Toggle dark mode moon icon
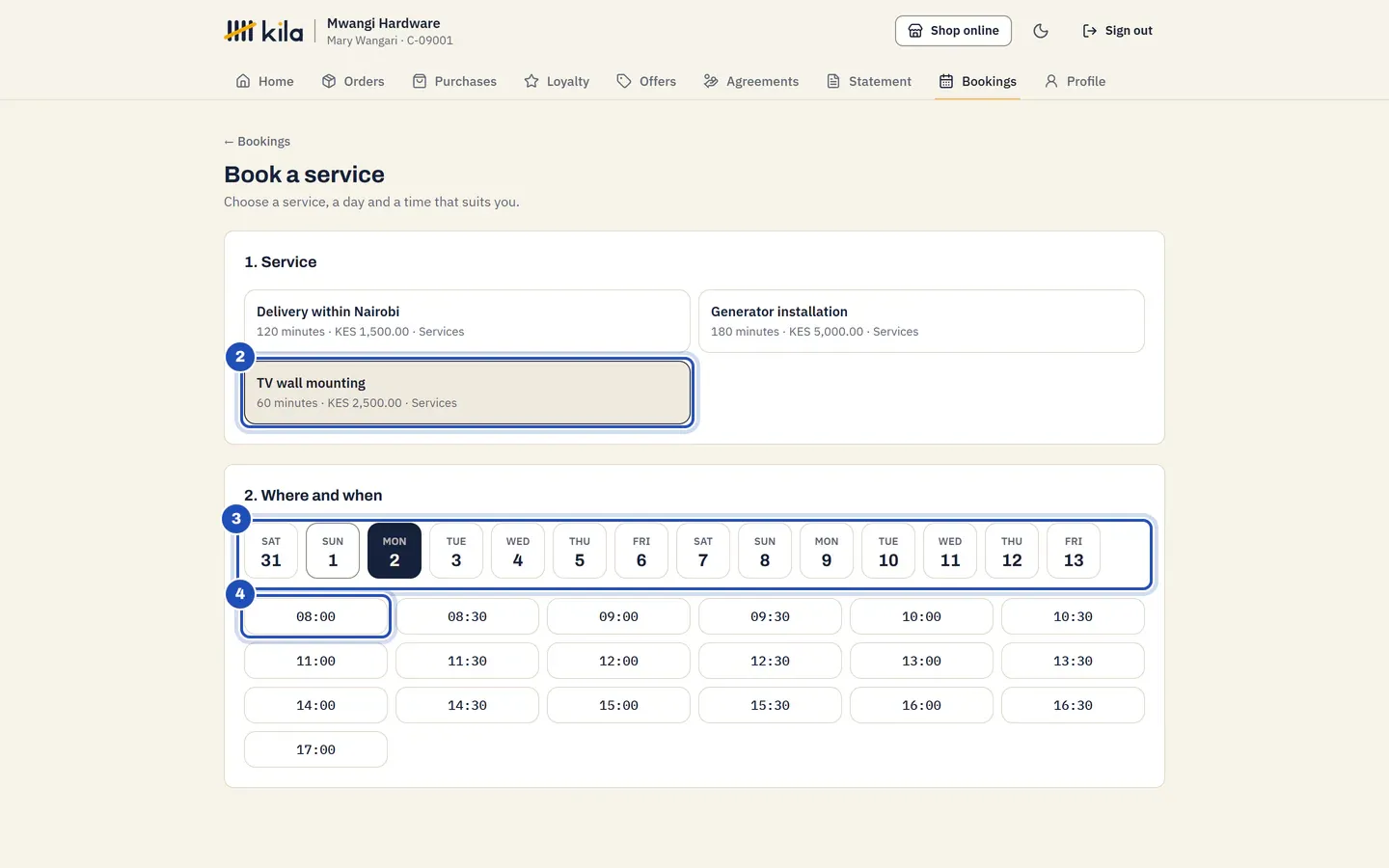Viewport: 1389px width, 868px height. tap(1041, 31)
